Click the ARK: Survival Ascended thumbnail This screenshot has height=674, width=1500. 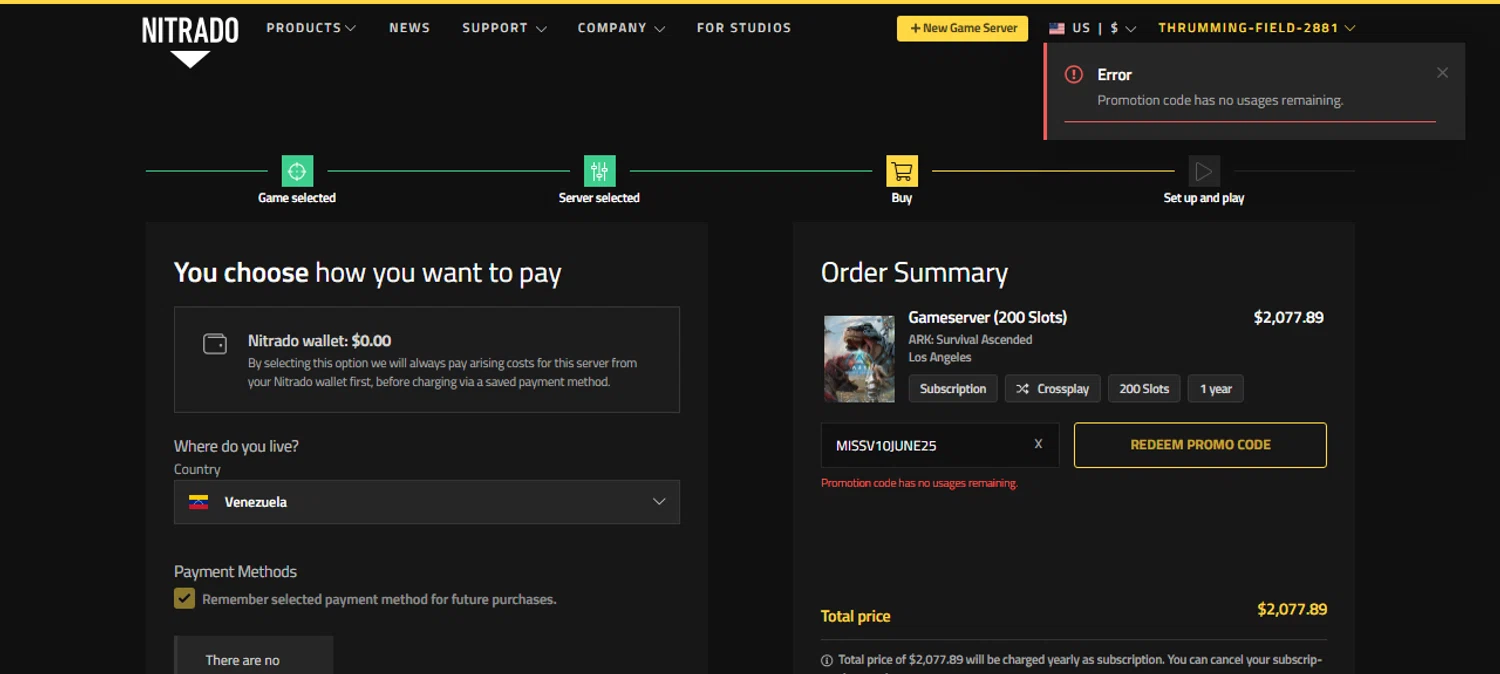tap(859, 359)
